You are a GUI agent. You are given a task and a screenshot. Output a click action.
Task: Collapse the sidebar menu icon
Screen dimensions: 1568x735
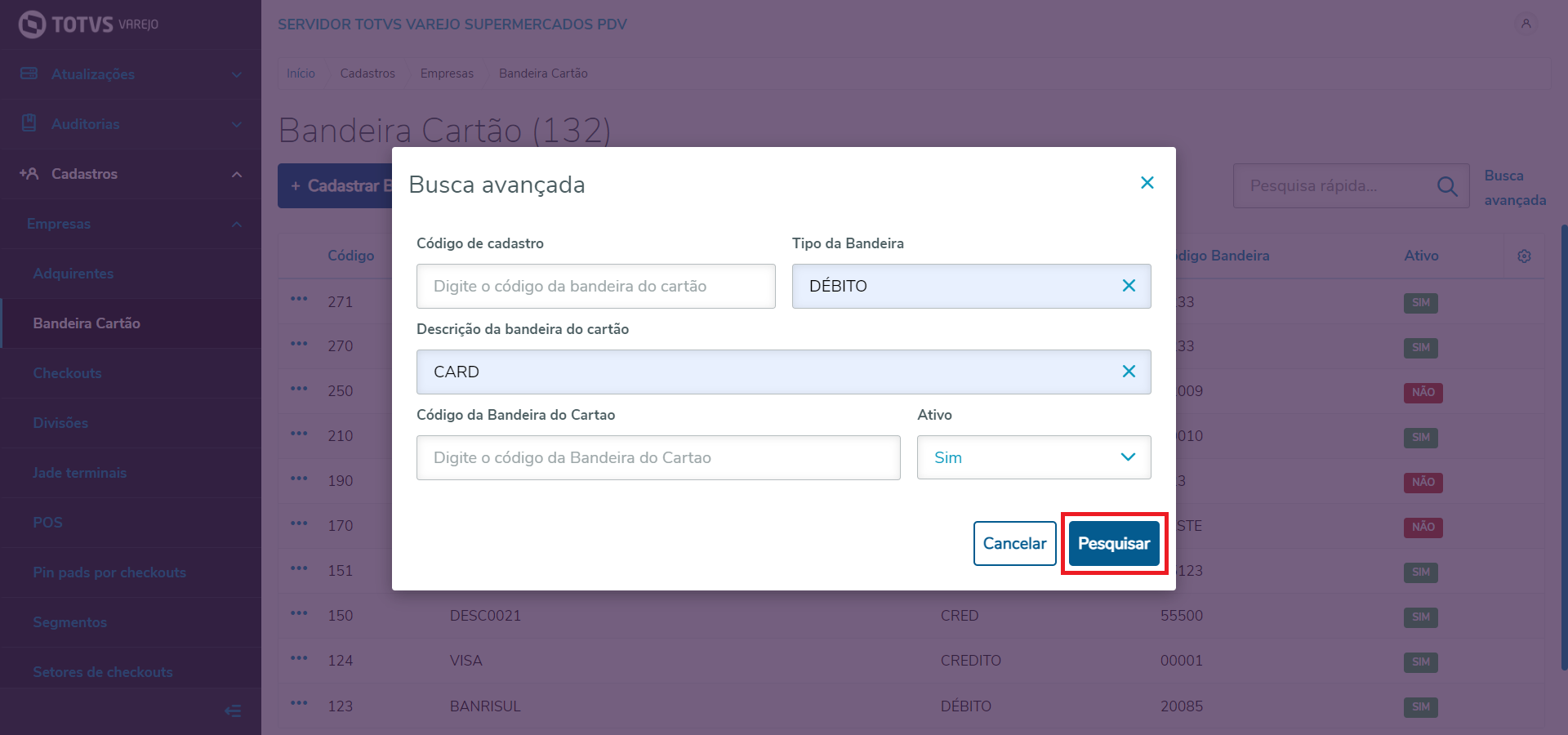pos(233,711)
